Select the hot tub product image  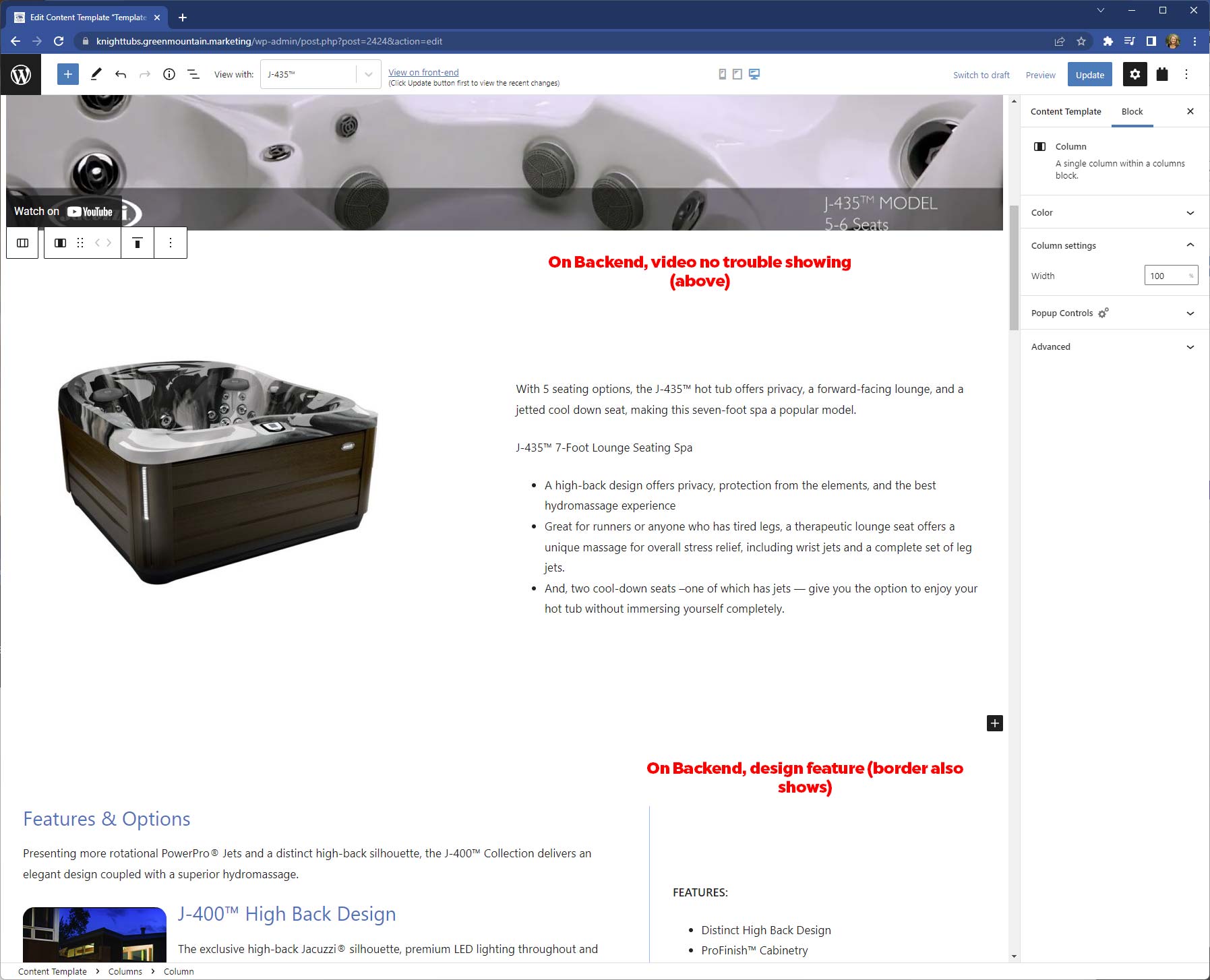(218, 472)
